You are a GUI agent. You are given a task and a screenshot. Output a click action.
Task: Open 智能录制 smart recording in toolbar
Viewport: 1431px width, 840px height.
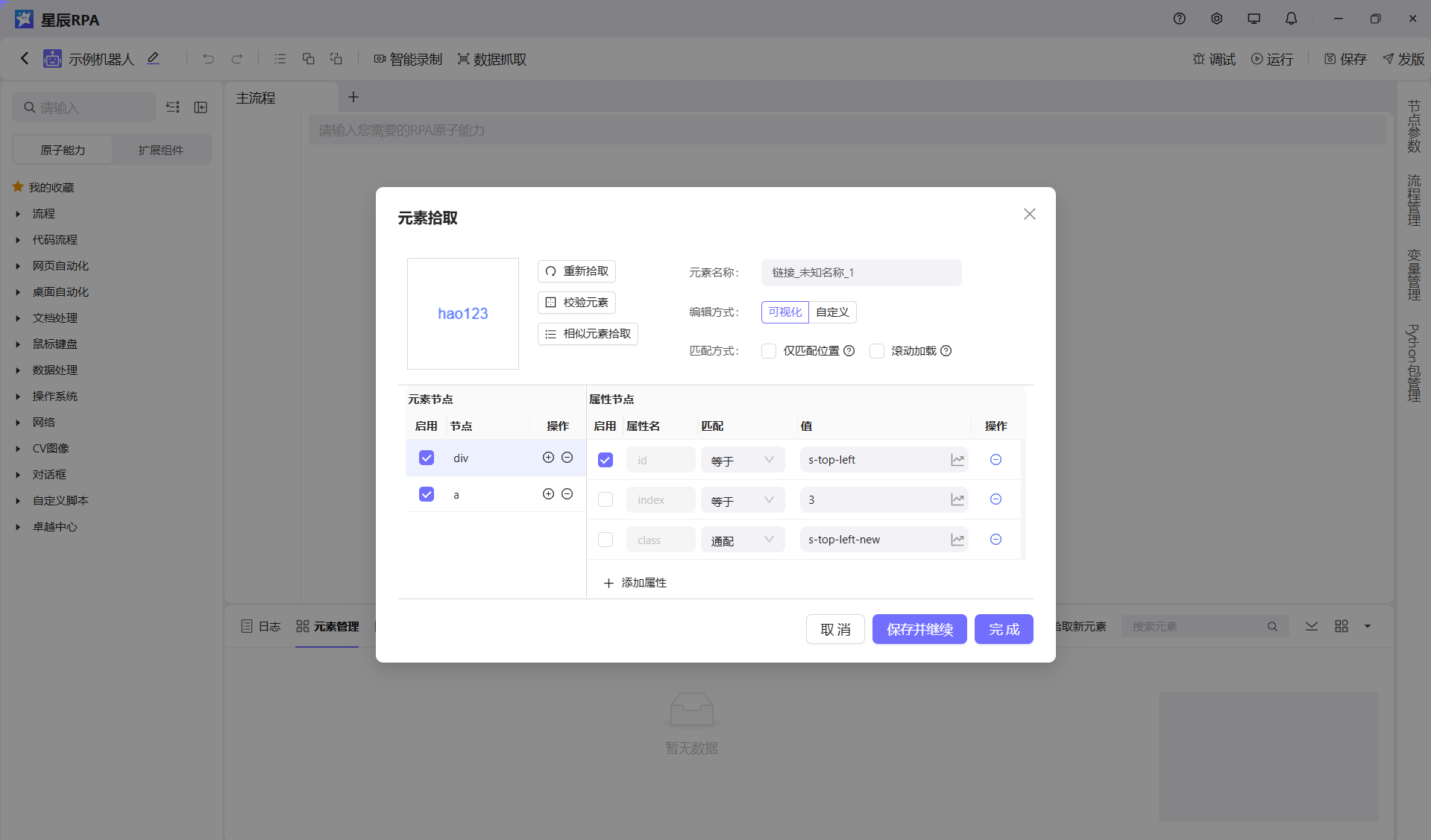pyautogui.click(x=408, y=59)
